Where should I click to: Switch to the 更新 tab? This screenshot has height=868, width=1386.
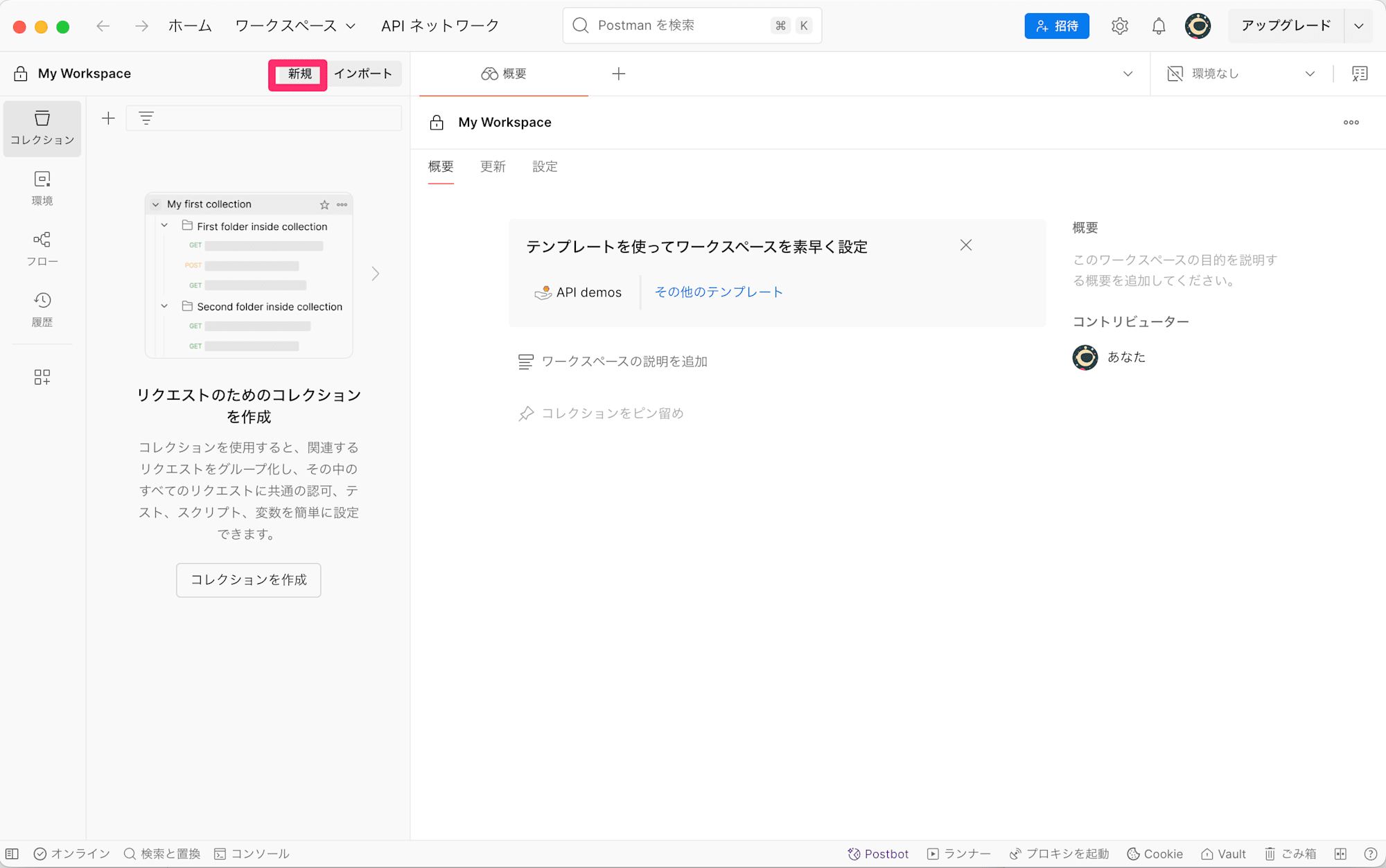coord(493,166)
